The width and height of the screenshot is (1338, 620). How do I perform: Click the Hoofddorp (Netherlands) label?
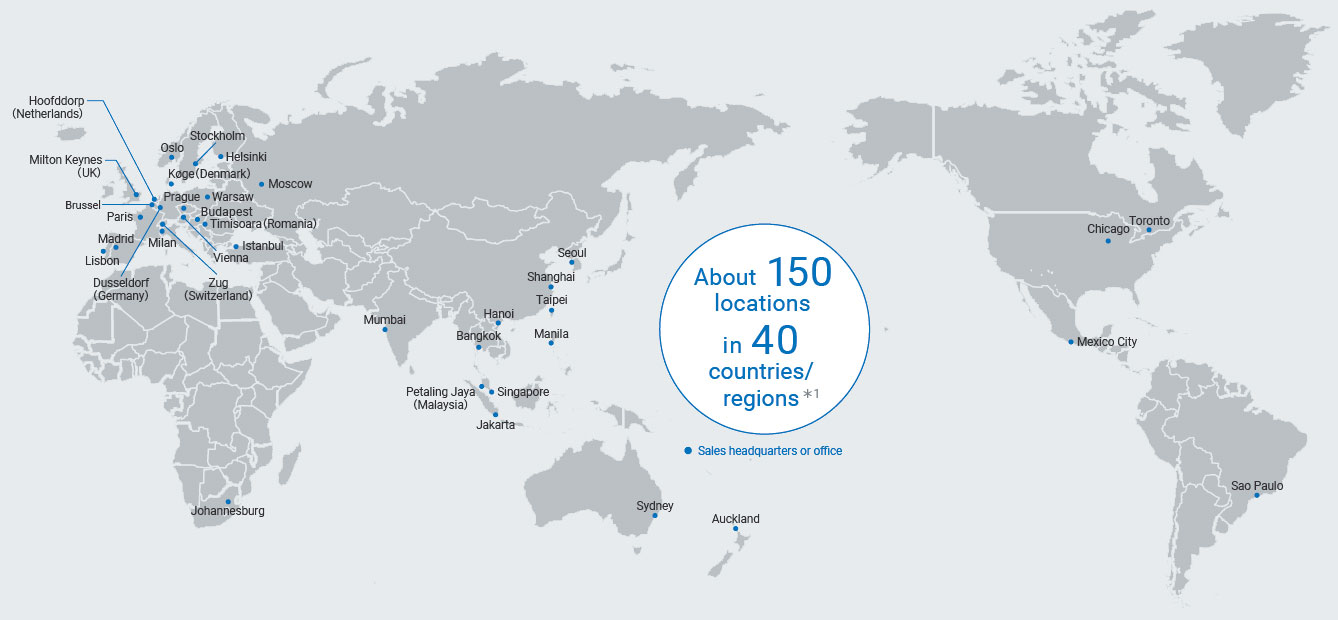click(57, 107)
